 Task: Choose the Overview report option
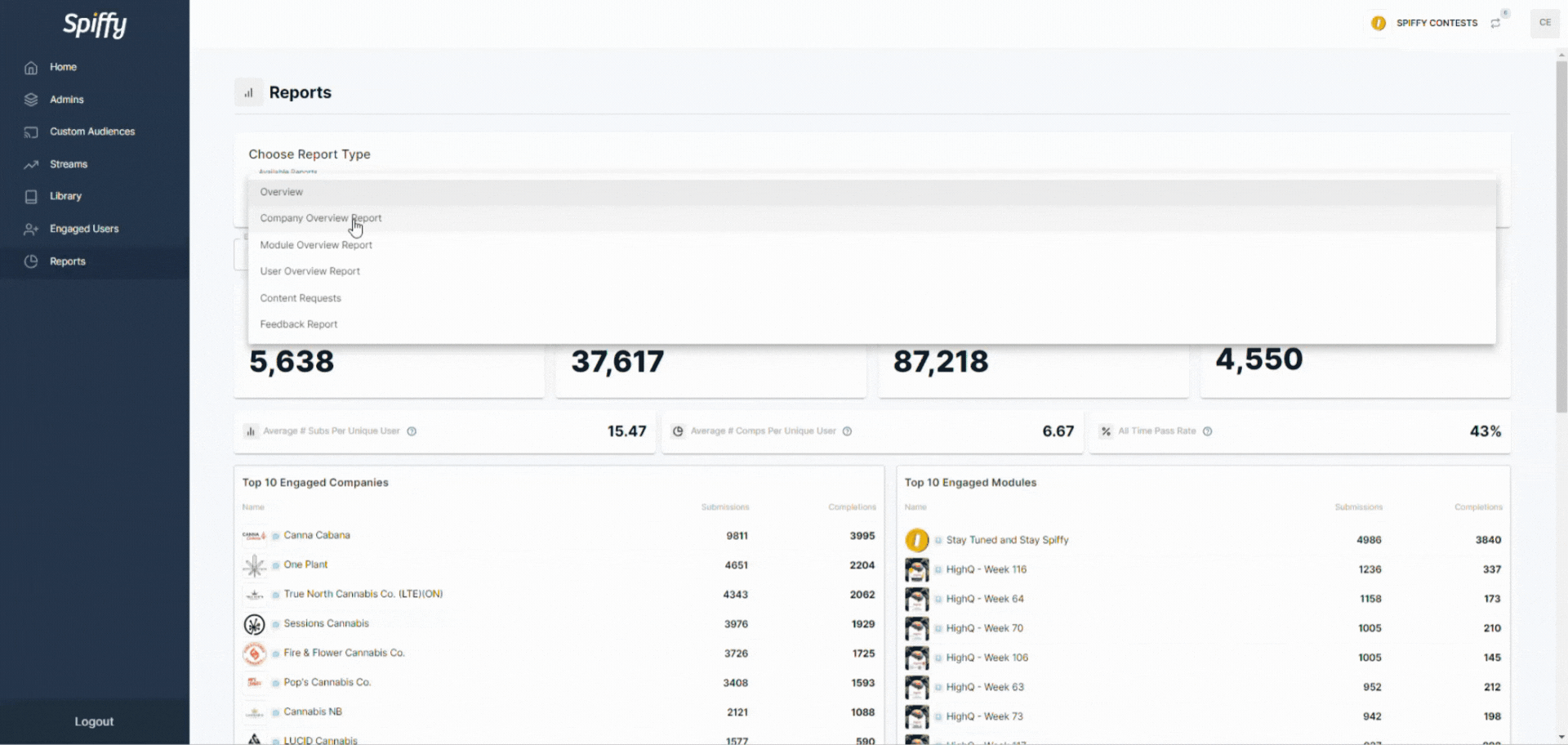point(281,192)
